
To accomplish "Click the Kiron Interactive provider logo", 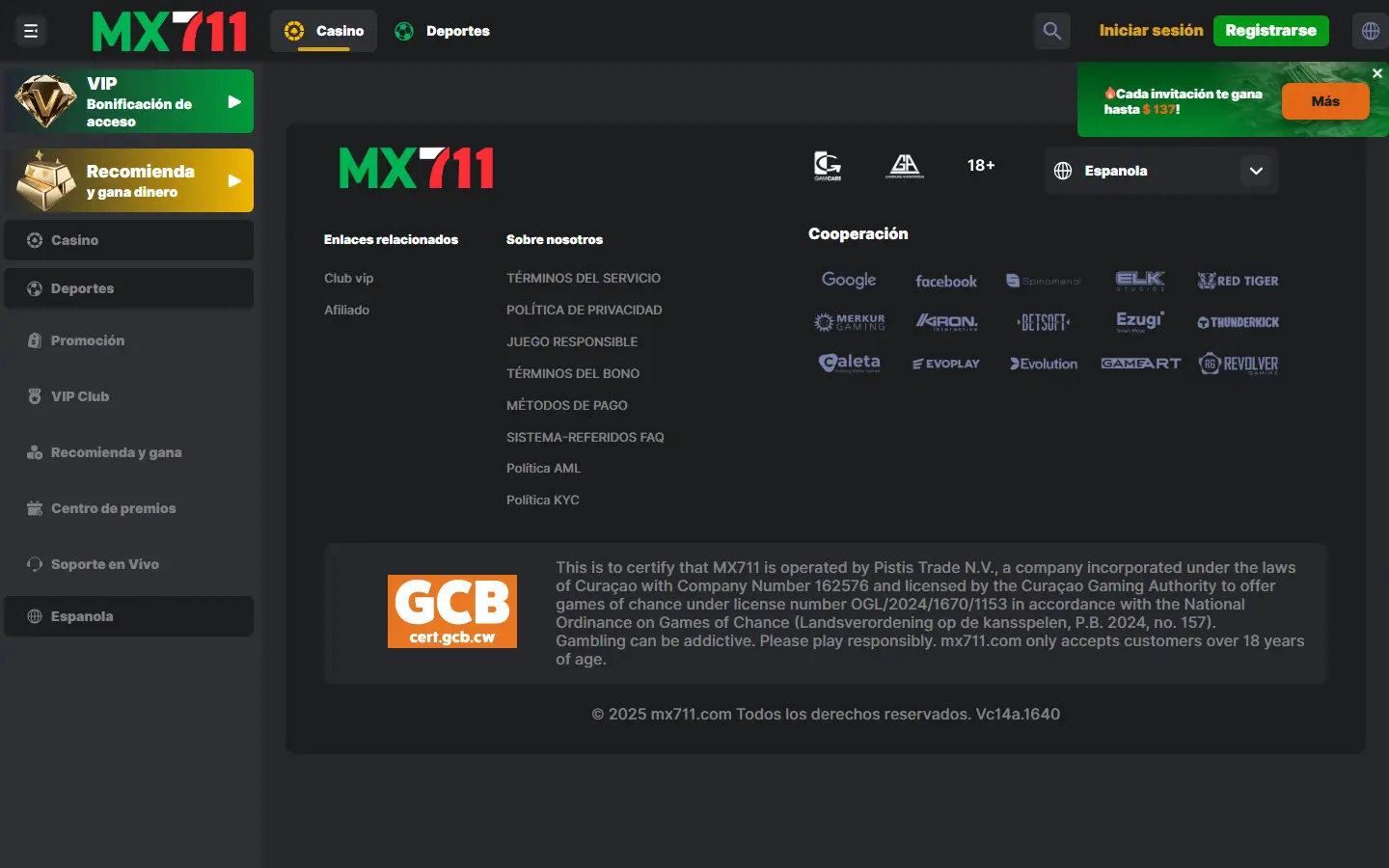I will (946, 322).
